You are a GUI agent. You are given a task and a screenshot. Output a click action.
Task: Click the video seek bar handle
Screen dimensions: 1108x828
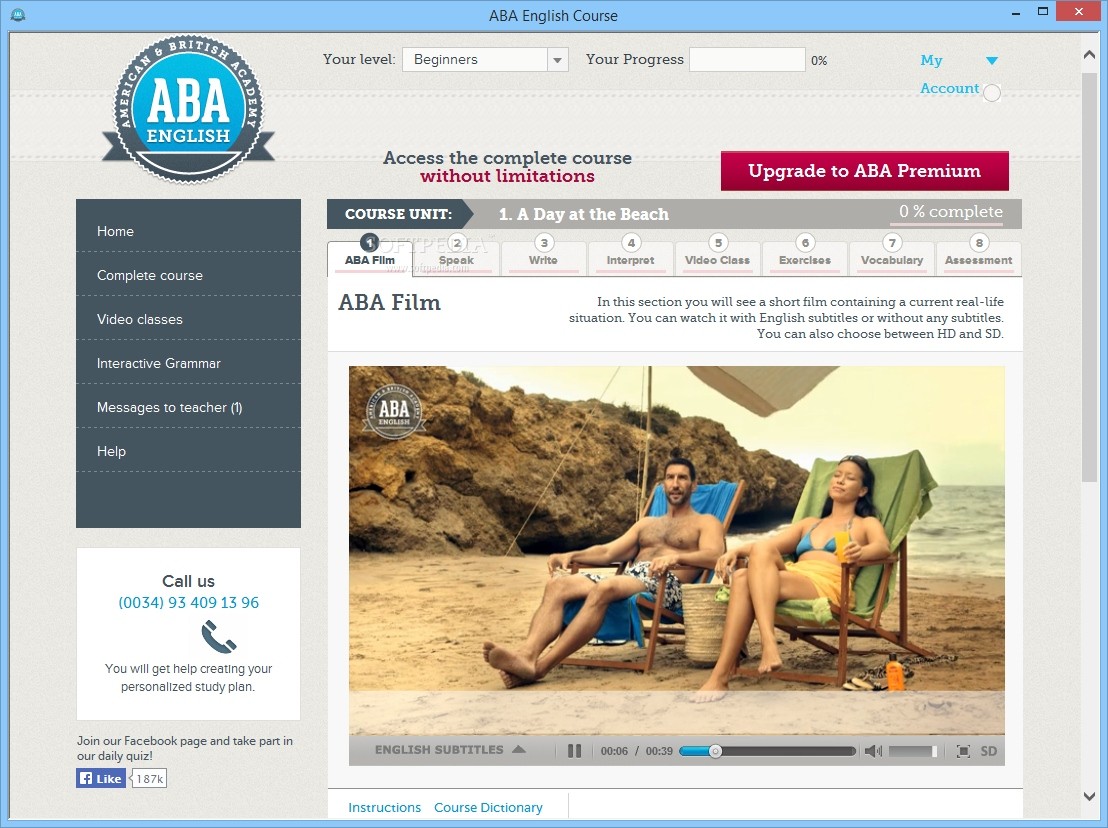tap(715, 751)
